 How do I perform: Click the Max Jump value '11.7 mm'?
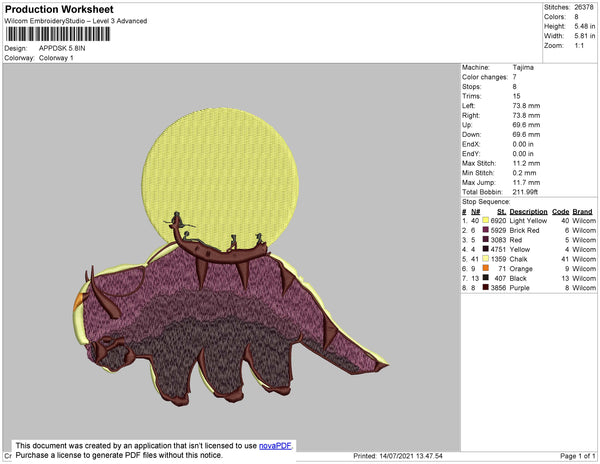click(526, 182)
